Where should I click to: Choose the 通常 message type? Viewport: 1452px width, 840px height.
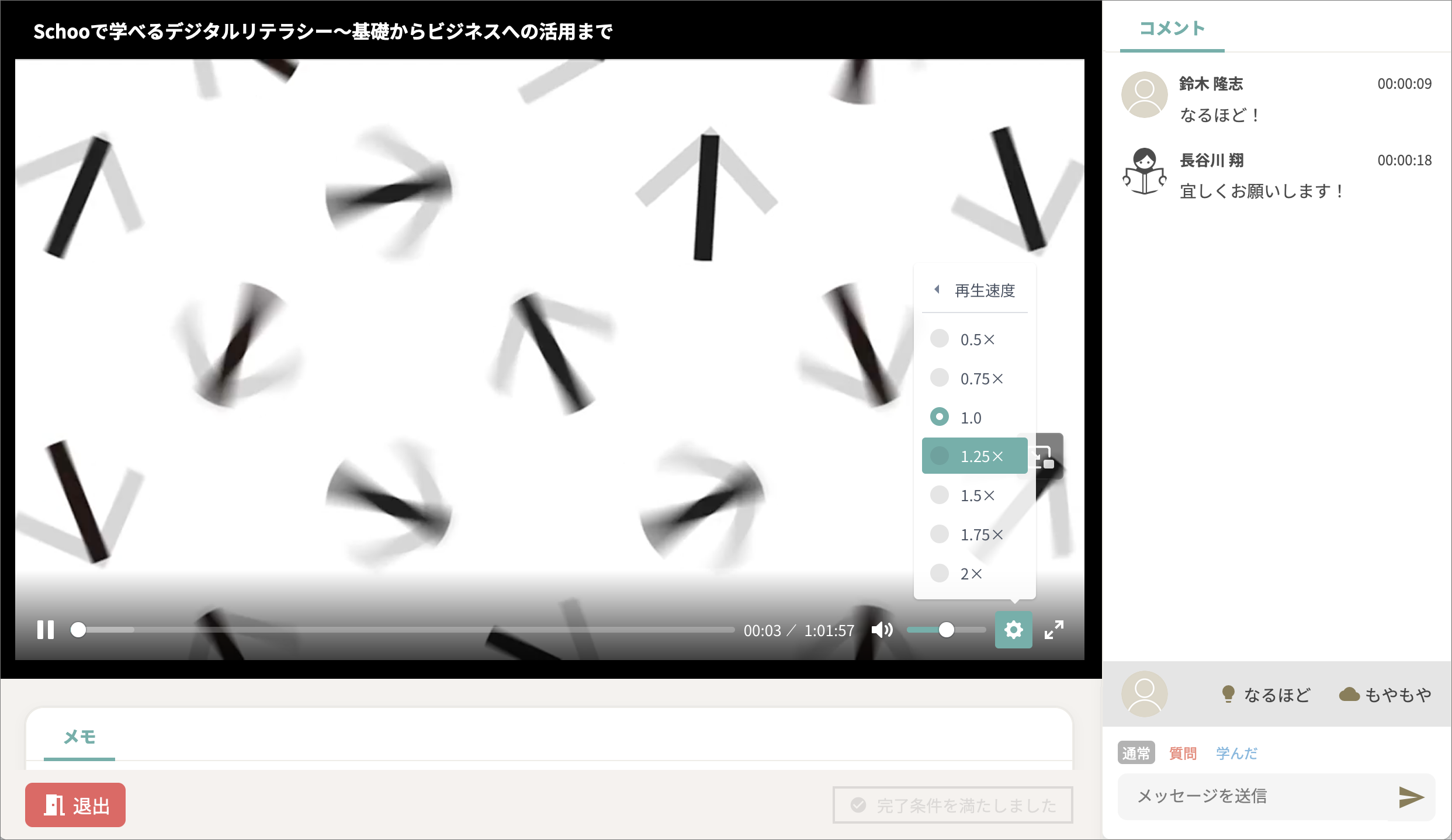tap(1136, 753)
